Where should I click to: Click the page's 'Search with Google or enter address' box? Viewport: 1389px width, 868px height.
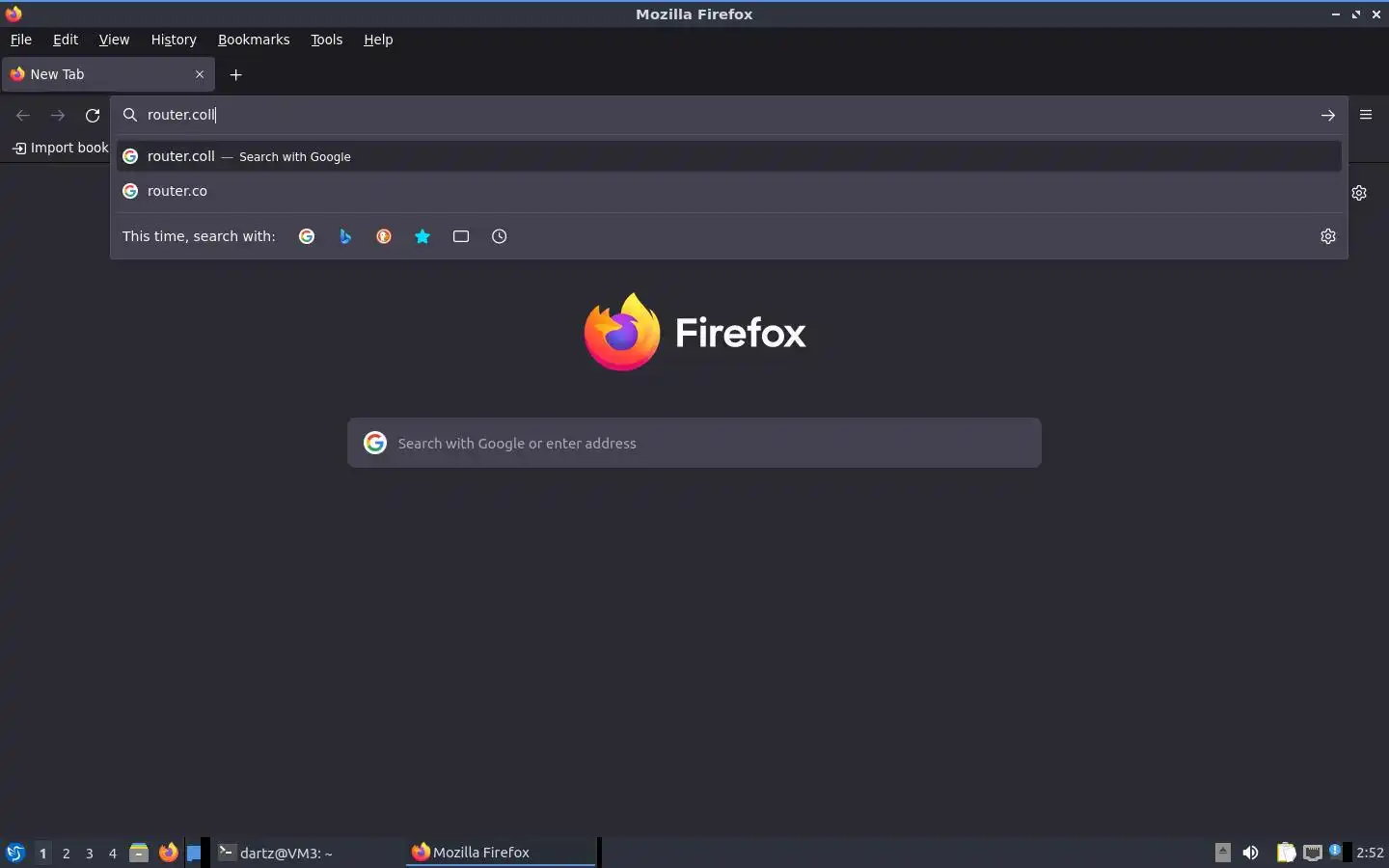(694, 443)
